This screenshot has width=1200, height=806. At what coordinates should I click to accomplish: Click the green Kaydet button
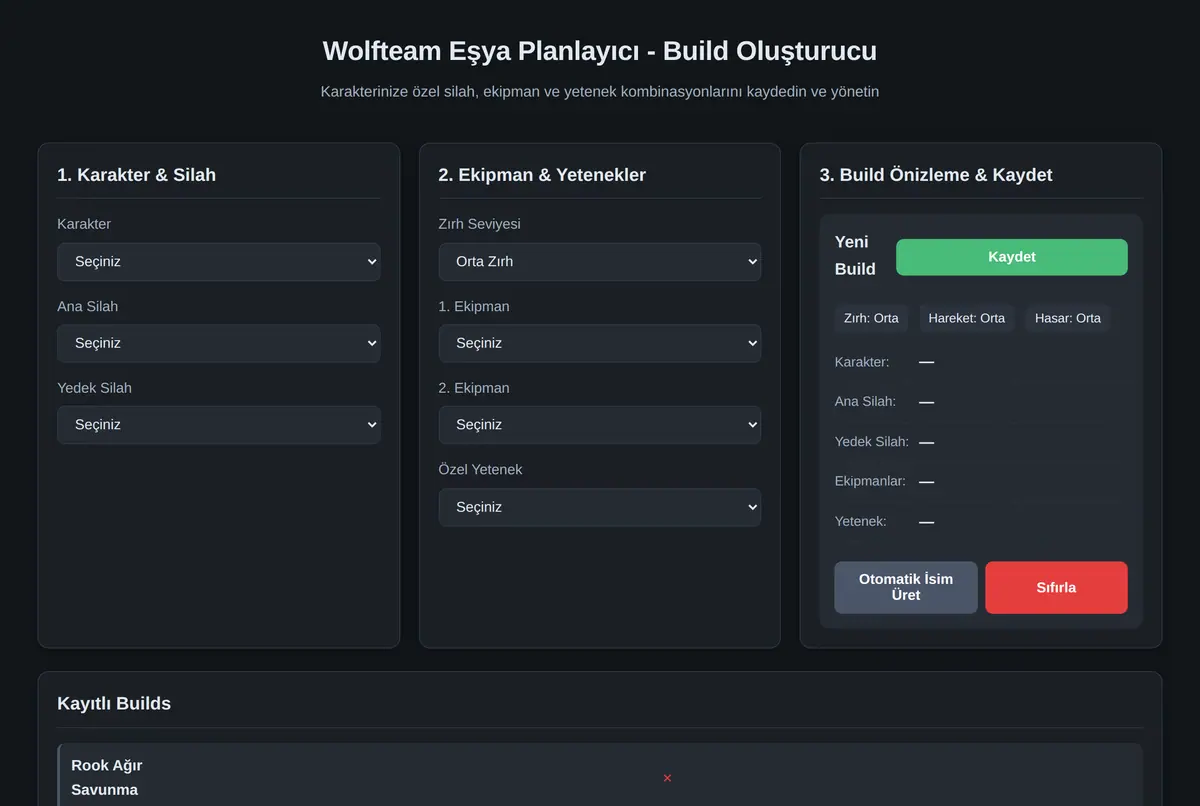point(1011,257)
